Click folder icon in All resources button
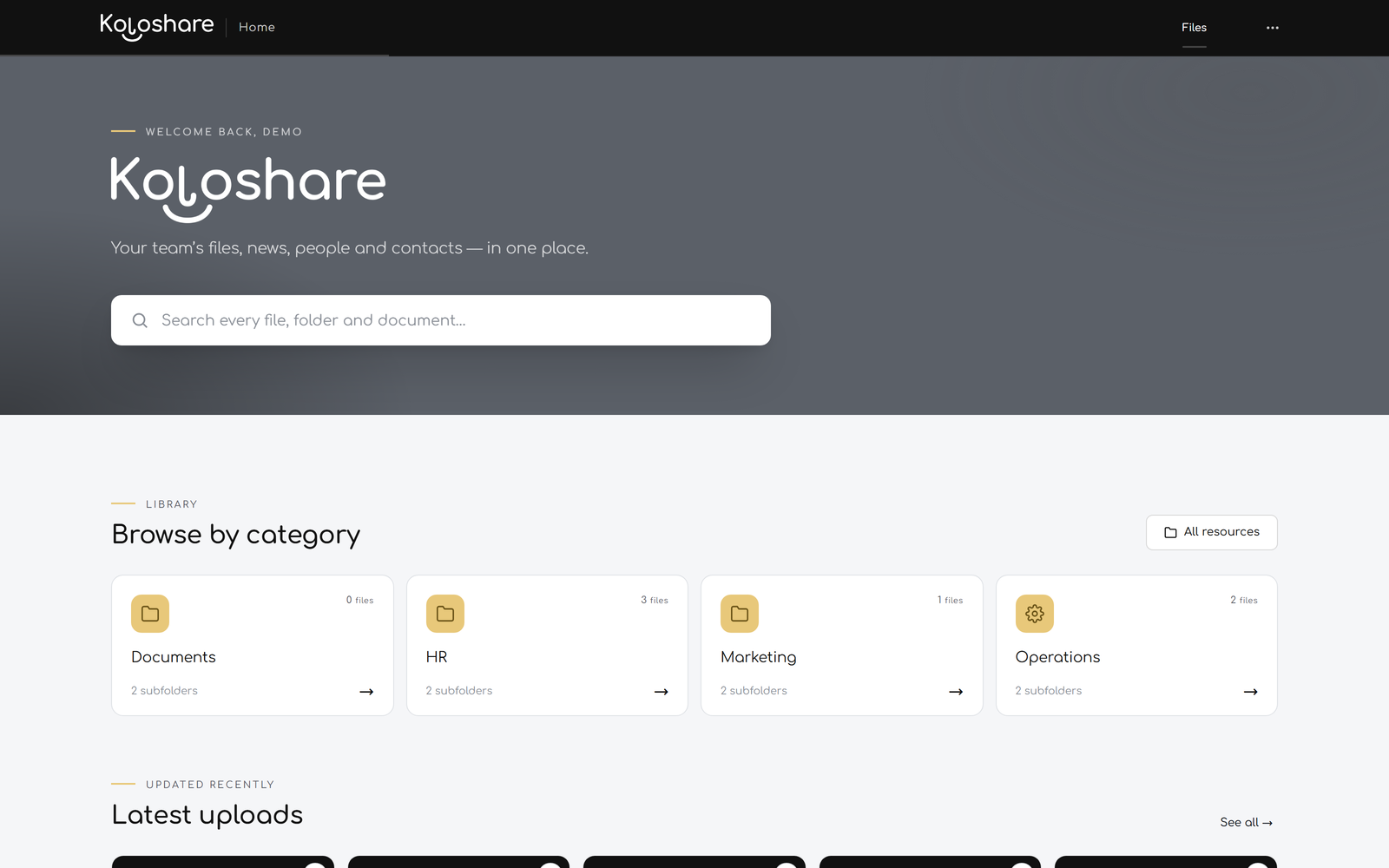 point(1170,532)
